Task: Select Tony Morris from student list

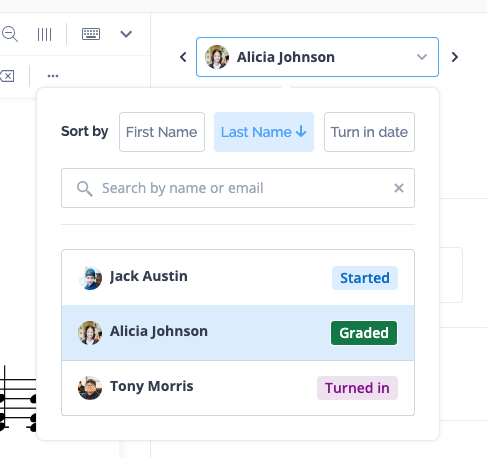Action: pyautogui.click(x=238, y=388)
